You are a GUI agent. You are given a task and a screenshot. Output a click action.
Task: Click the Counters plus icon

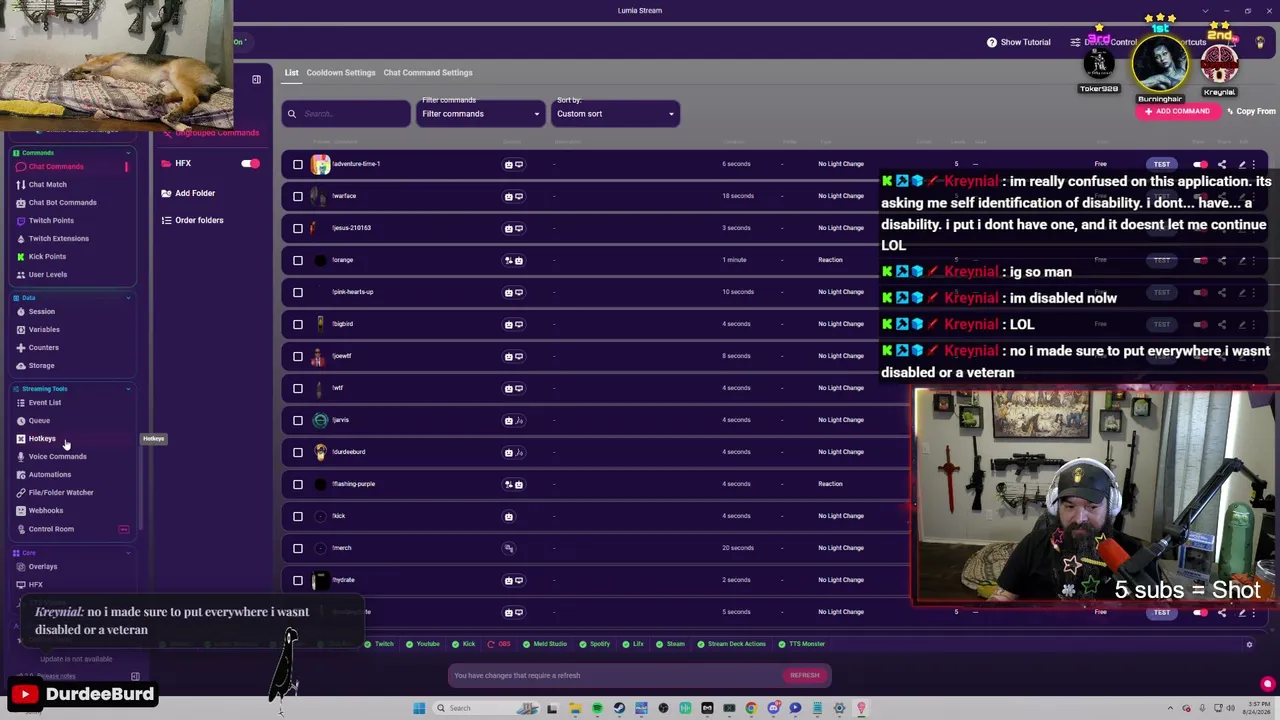coord(20,348)
